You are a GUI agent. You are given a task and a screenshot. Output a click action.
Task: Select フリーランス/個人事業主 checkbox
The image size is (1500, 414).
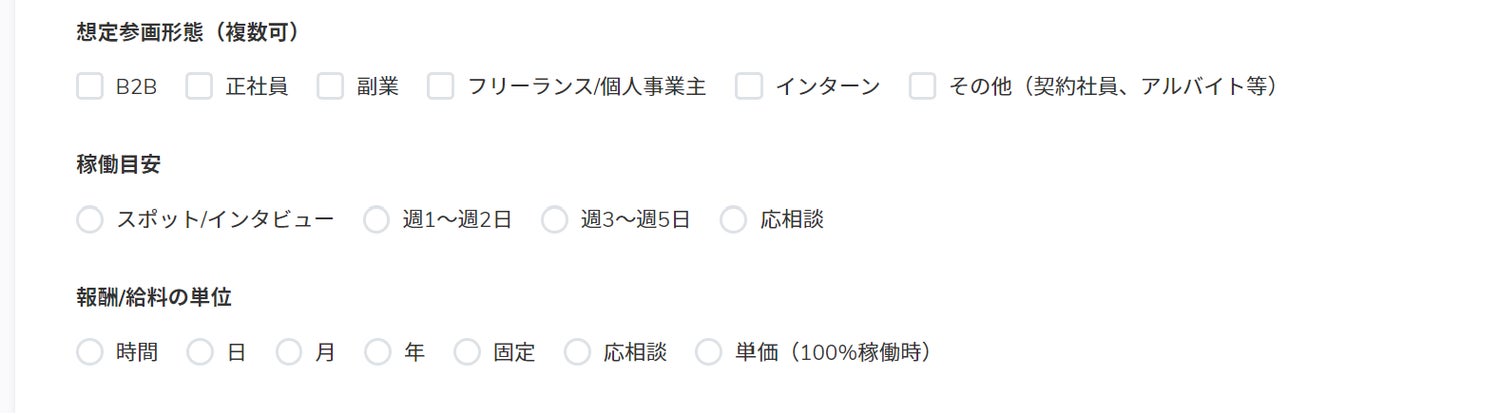coord(441,87)
